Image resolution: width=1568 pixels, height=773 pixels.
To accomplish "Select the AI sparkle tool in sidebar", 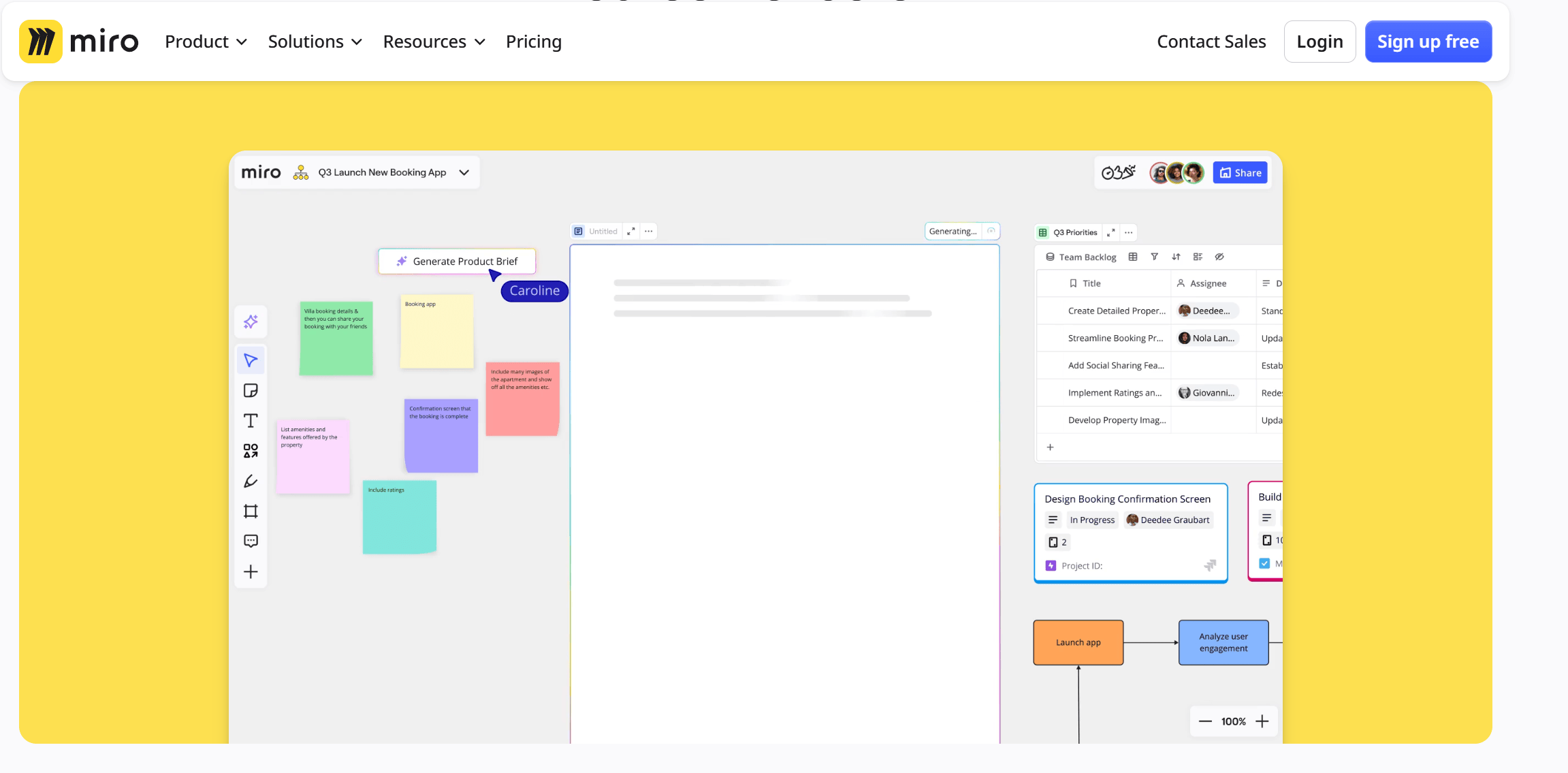I will click(251, 321).
